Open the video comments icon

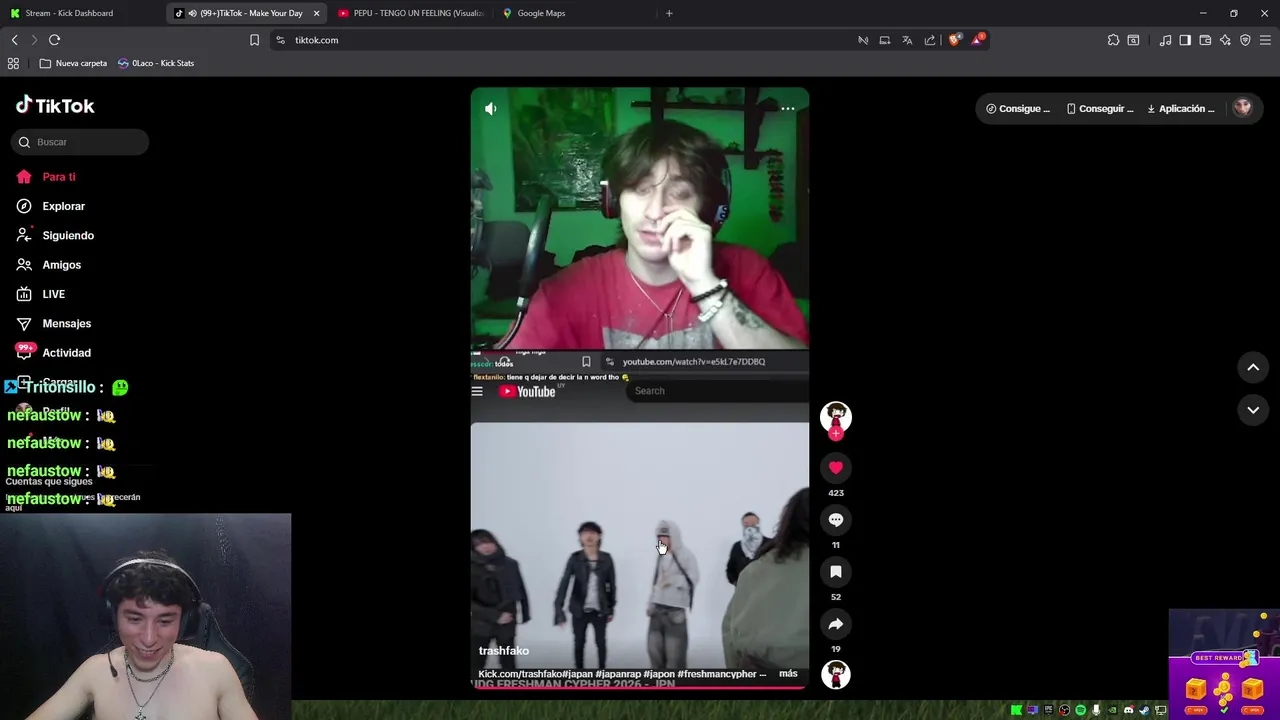836,519
